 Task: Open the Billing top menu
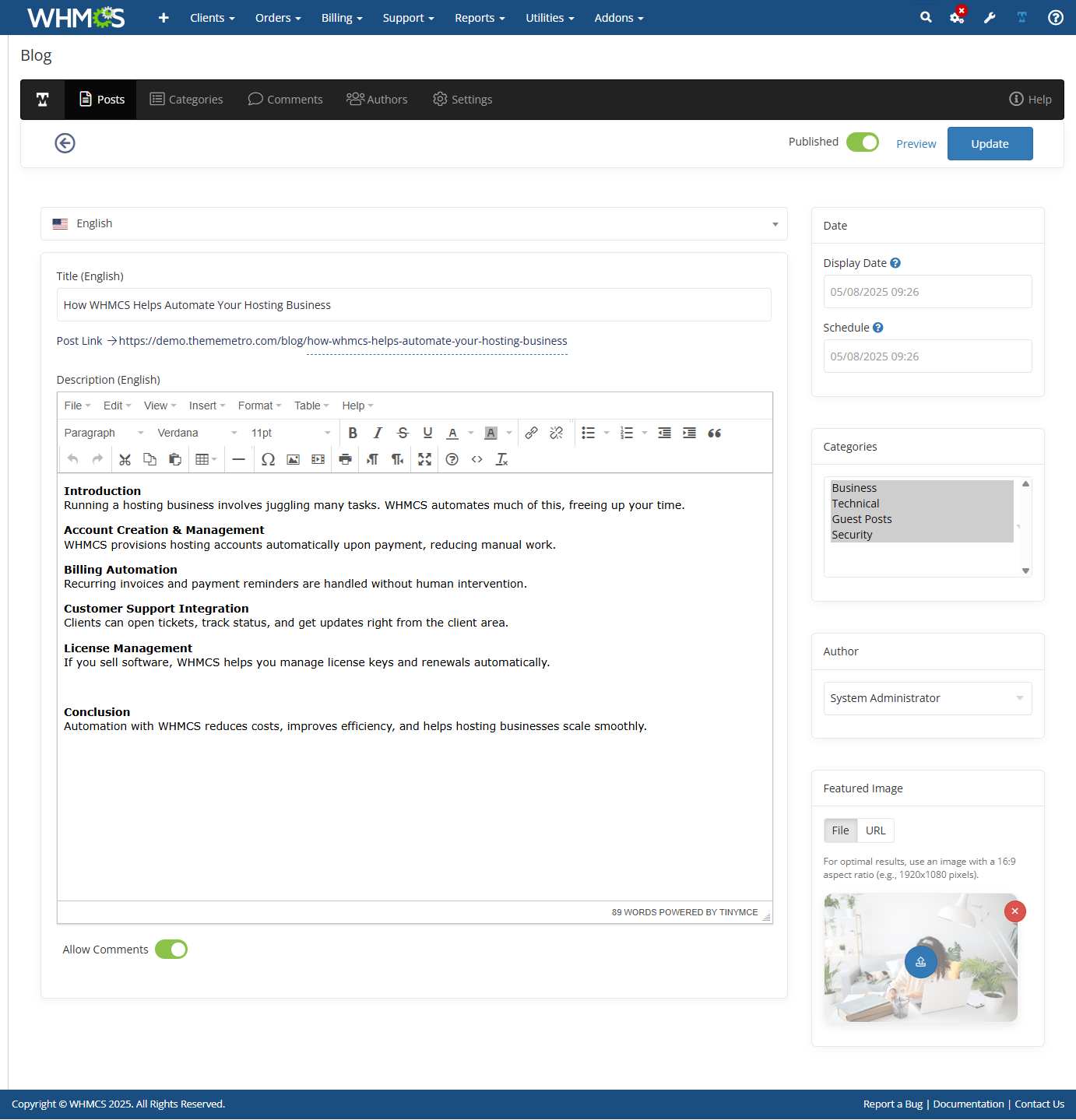point(342,17)
